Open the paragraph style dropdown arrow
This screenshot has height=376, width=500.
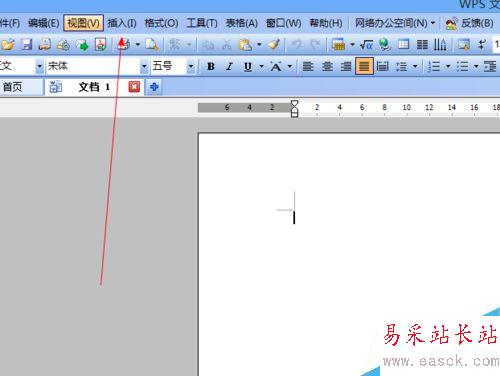(x=39, y=66)
